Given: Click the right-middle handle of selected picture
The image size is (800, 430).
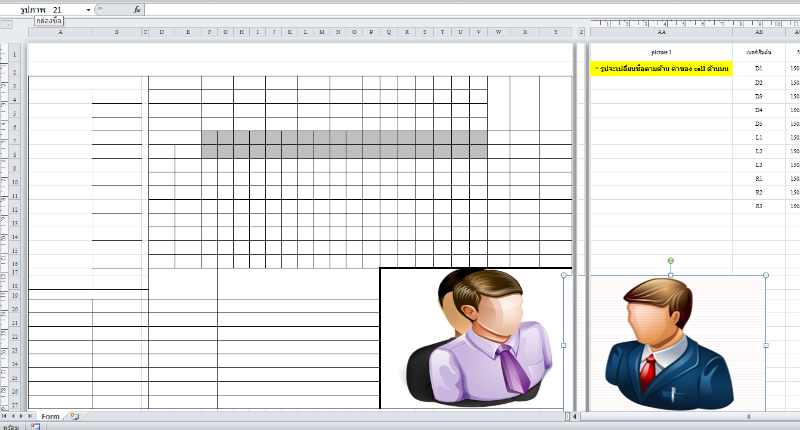Looking at the screenshot, I should pyautogui.click(x=766, y=345).
